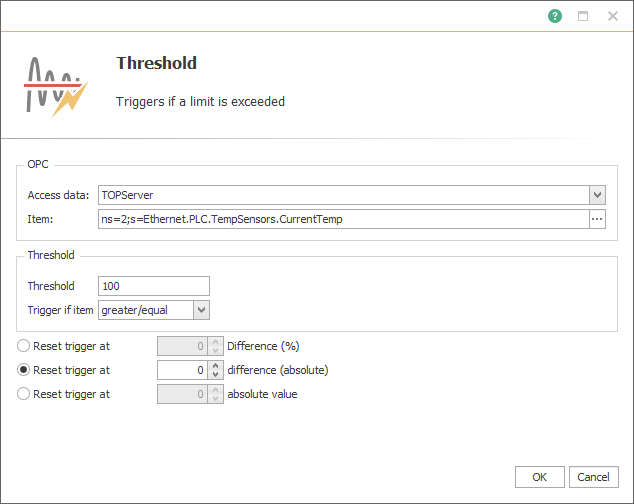Image resolution: width=634 pixels, height=504 pixels.
Task: Click the TOPServer access data field
Action: [344, 195]
